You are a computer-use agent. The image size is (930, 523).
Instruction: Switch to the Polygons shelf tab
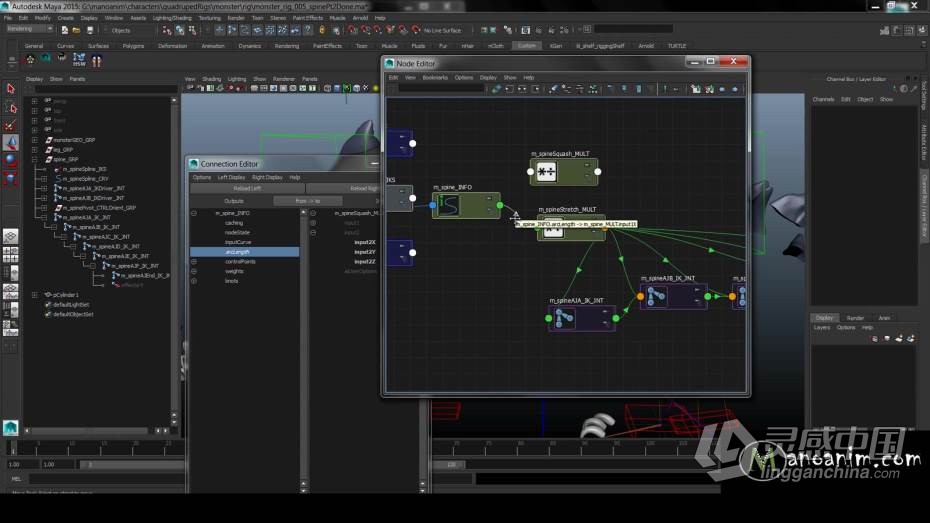133,46
